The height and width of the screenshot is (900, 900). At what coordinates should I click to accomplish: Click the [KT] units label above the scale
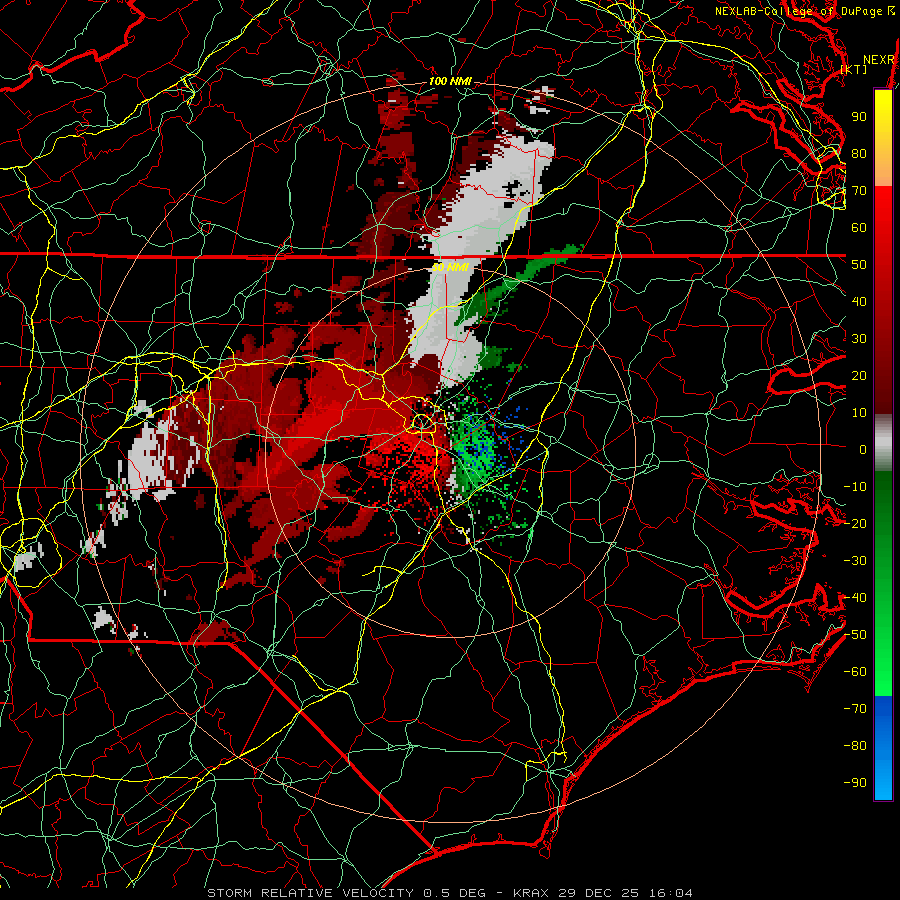pos(854,69)
